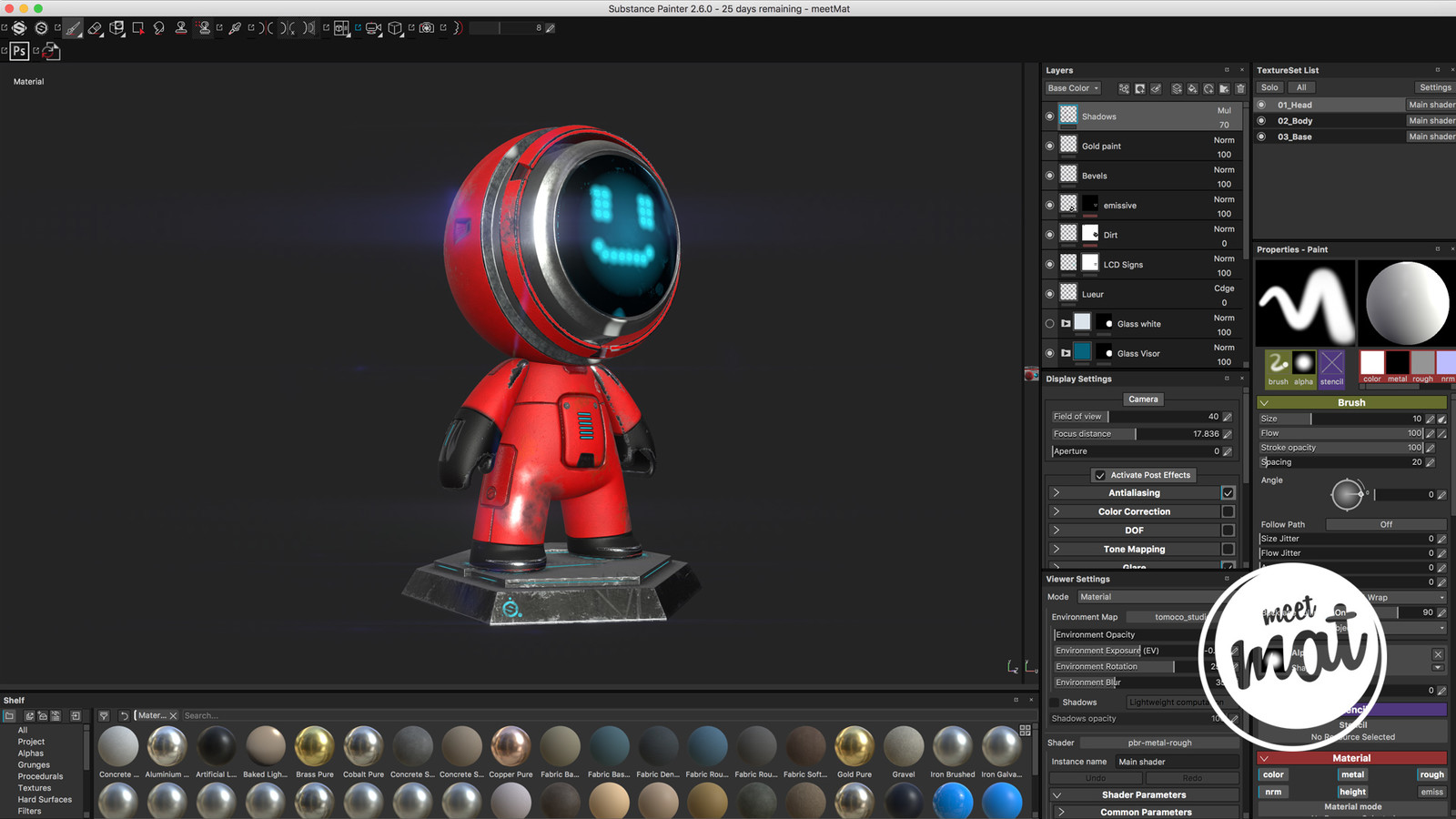Select the Paint brush tool
The height and width of the screenshot is (819, 1456).
point(73,28)
